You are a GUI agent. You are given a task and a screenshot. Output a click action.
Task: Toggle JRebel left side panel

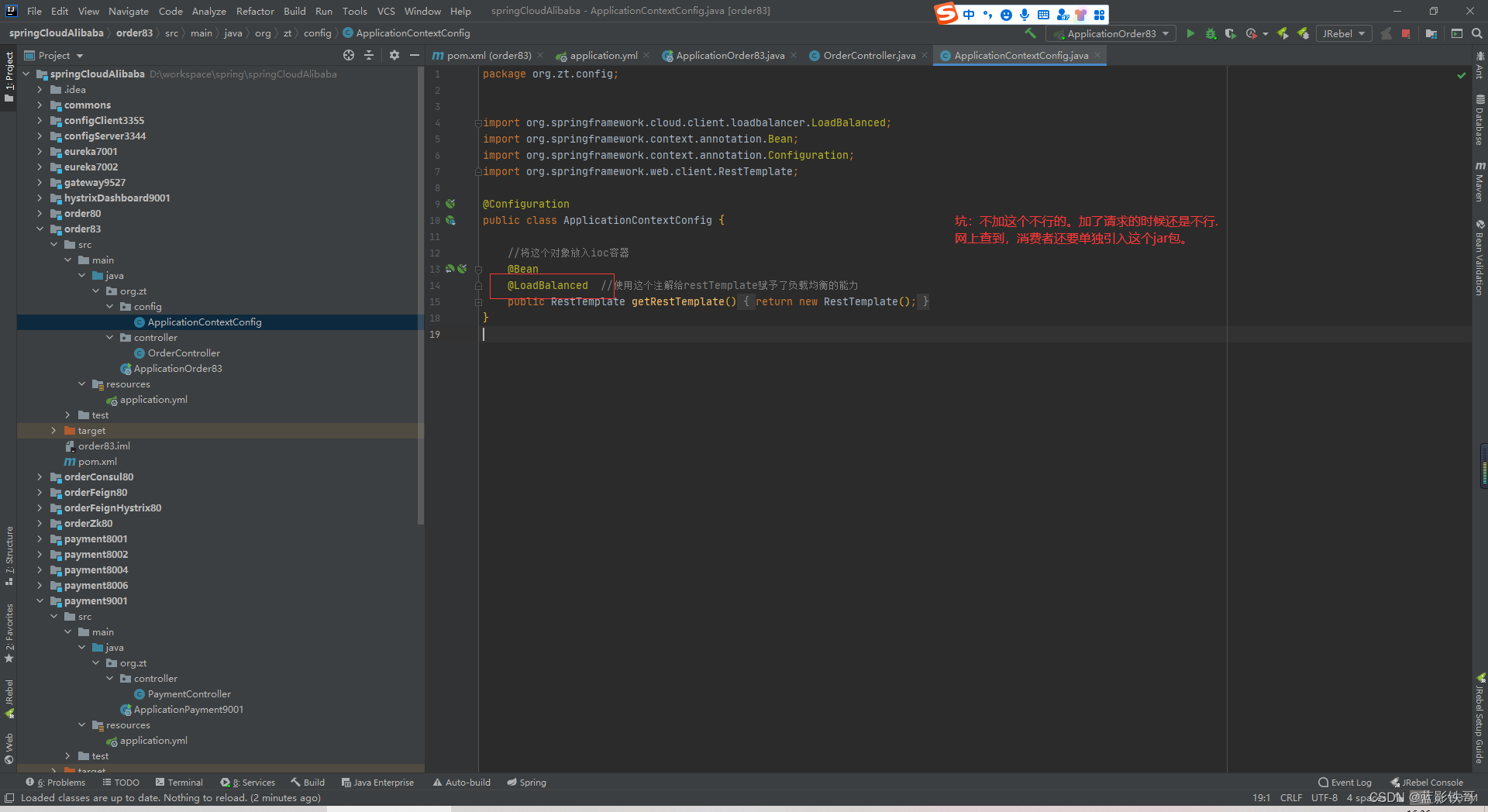pyautogui.click(x=9, y=699)
